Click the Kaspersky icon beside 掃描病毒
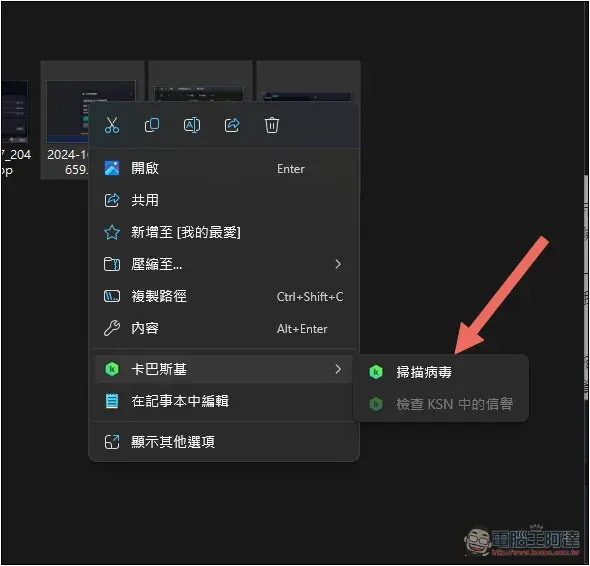The height and width of the screenshot is (566, 590). [376, 372]
